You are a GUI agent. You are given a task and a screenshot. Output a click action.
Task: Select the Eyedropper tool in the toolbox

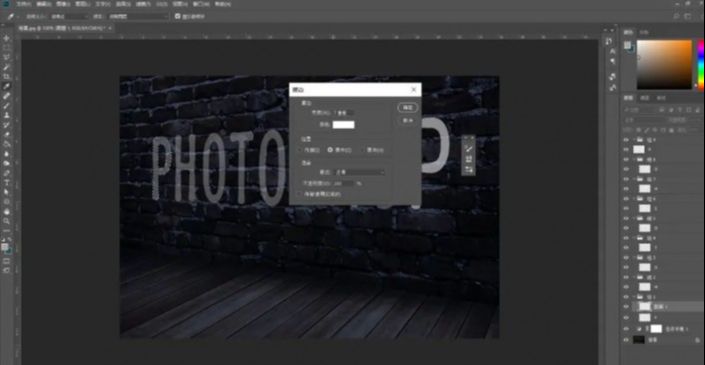[x=6, y=86]
